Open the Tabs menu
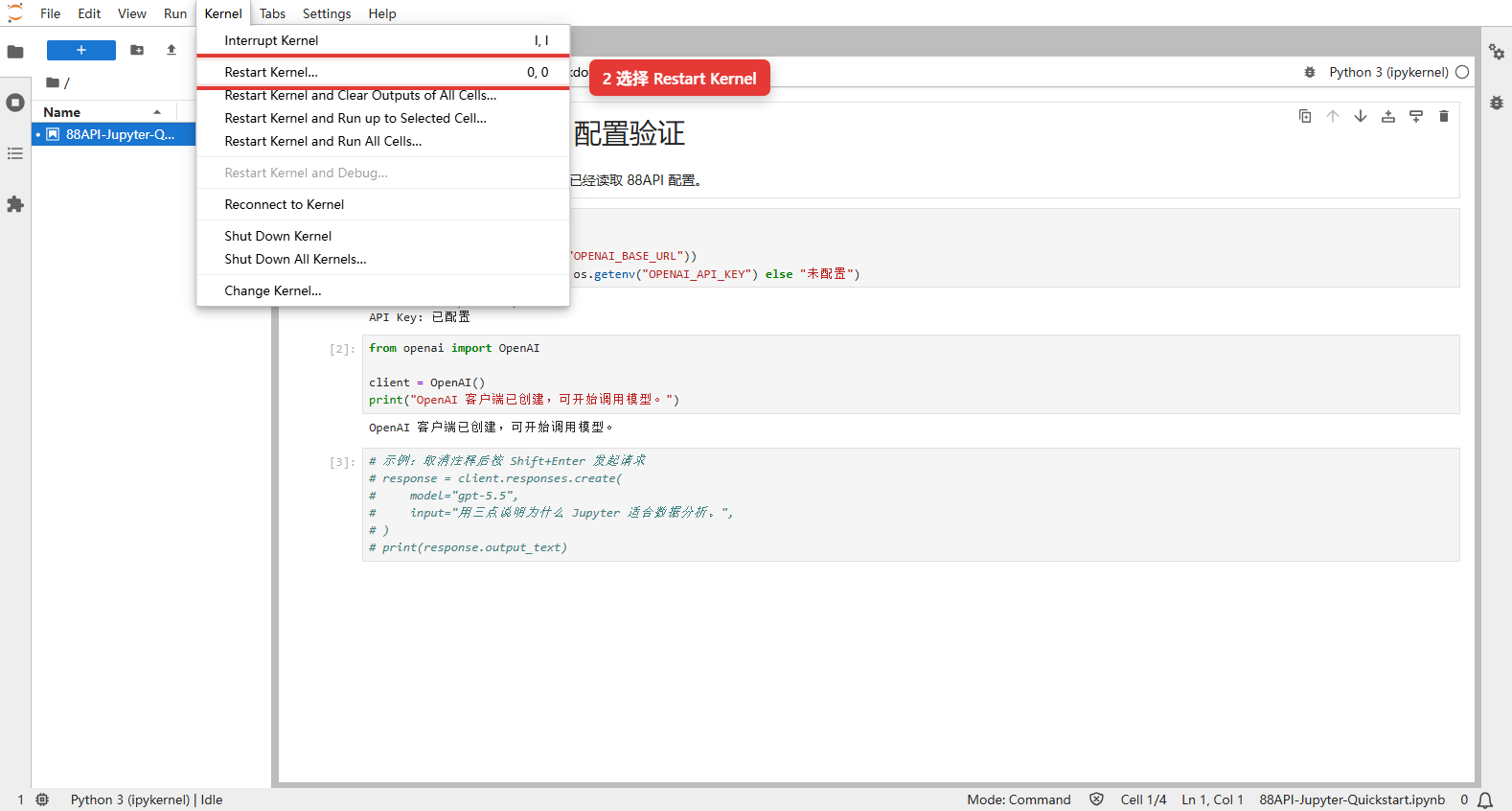 point(272,13)
